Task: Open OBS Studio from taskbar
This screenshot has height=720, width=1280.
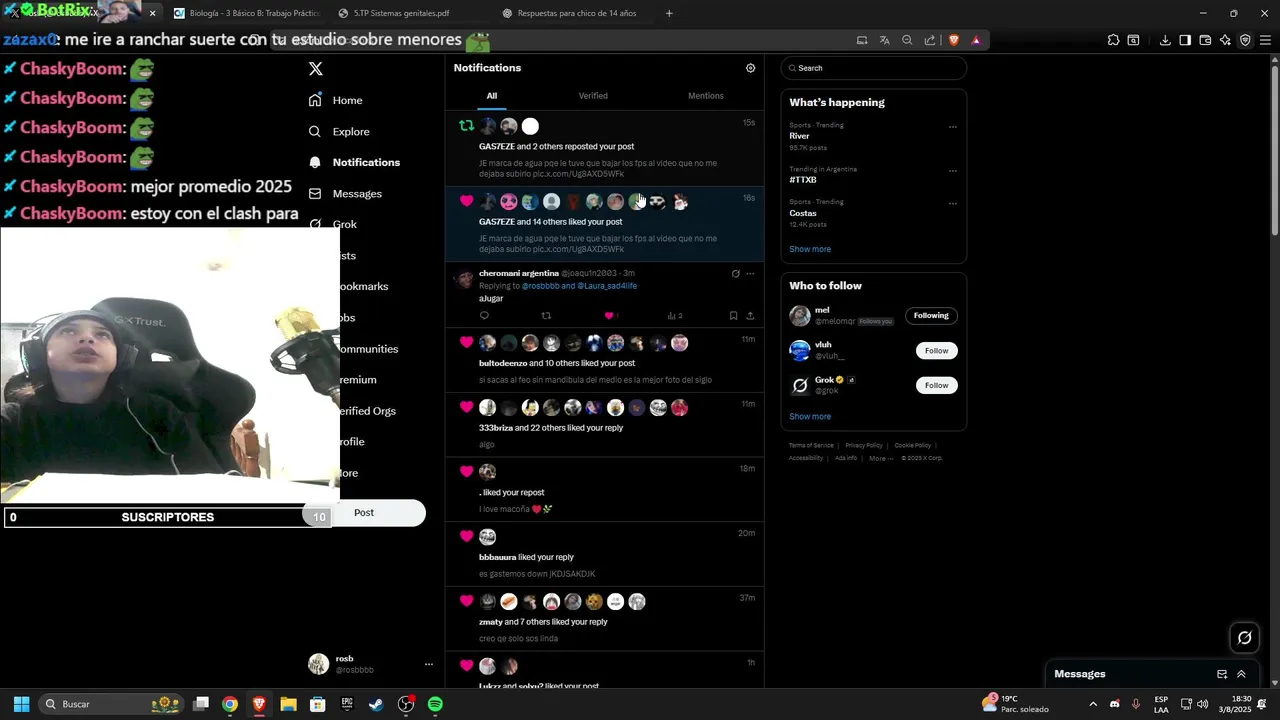Action: point(406,704)
